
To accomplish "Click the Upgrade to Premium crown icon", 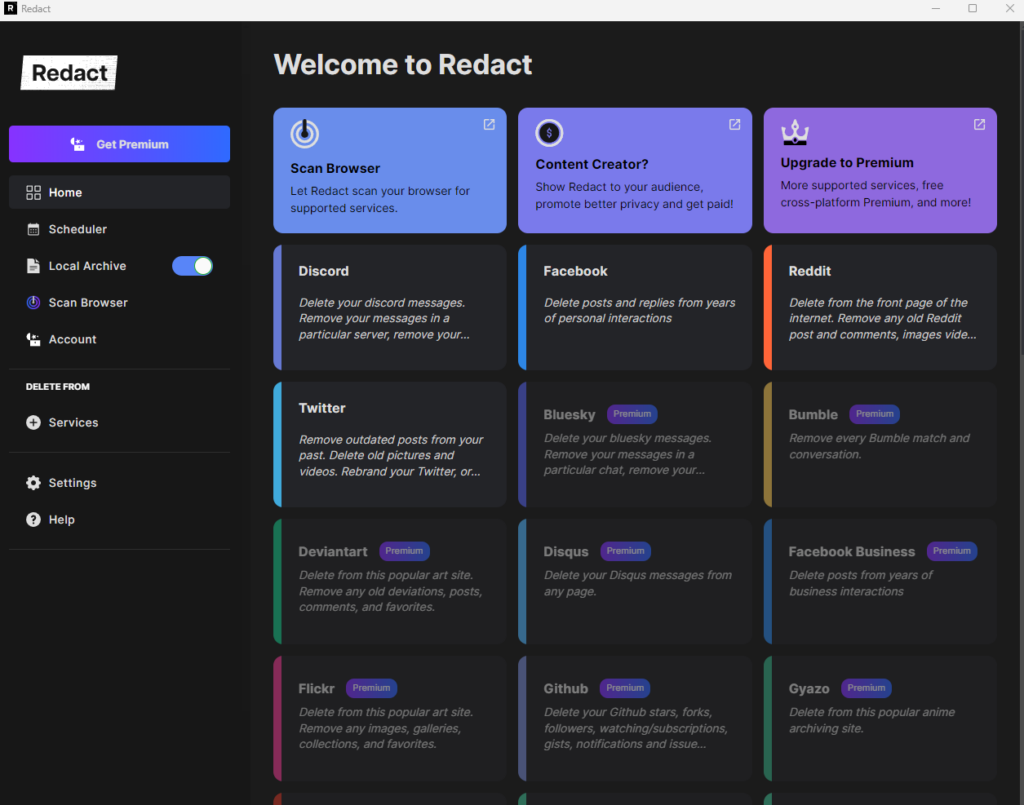I will 795,132.
